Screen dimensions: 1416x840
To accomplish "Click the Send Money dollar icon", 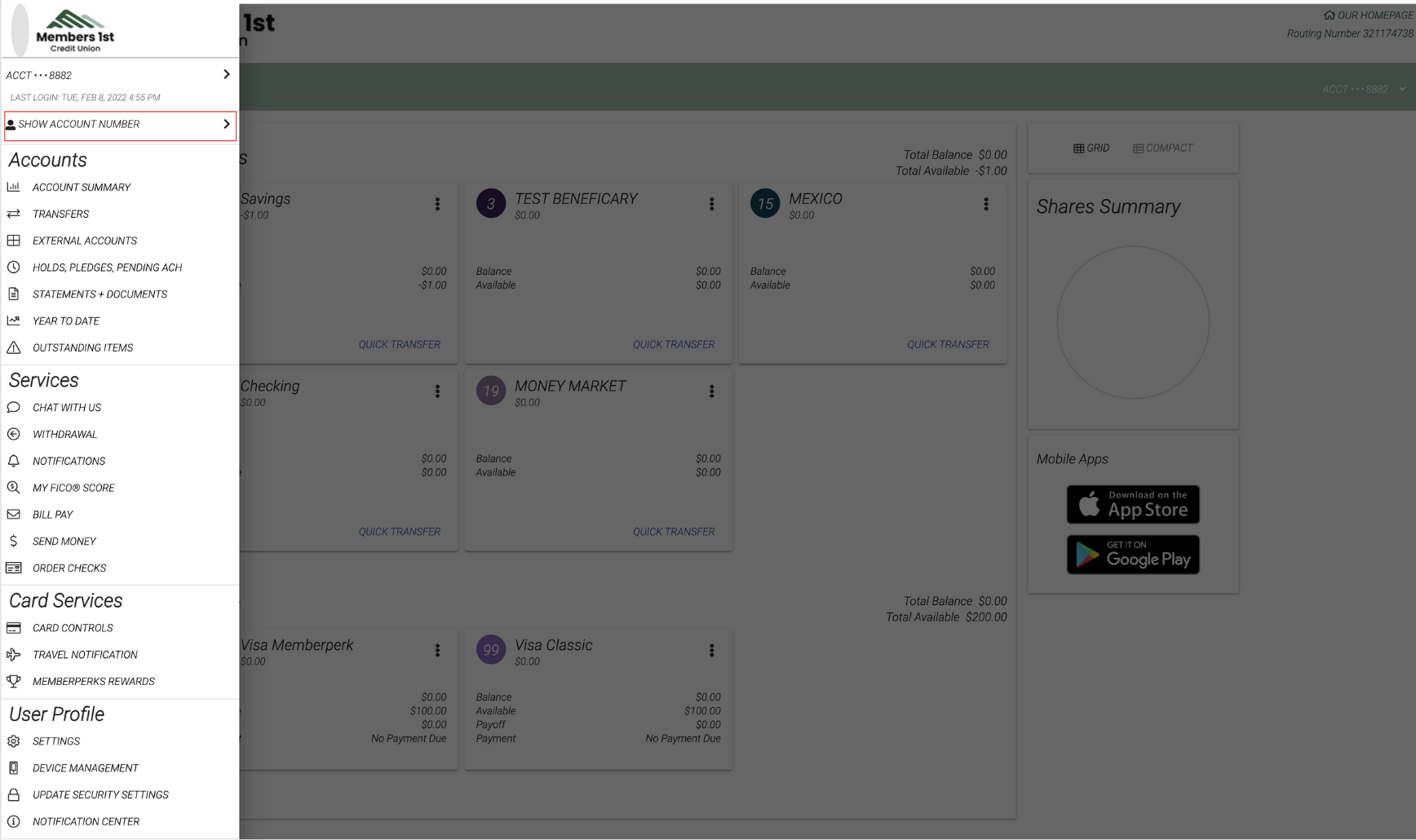I will [x=14, y=542].
